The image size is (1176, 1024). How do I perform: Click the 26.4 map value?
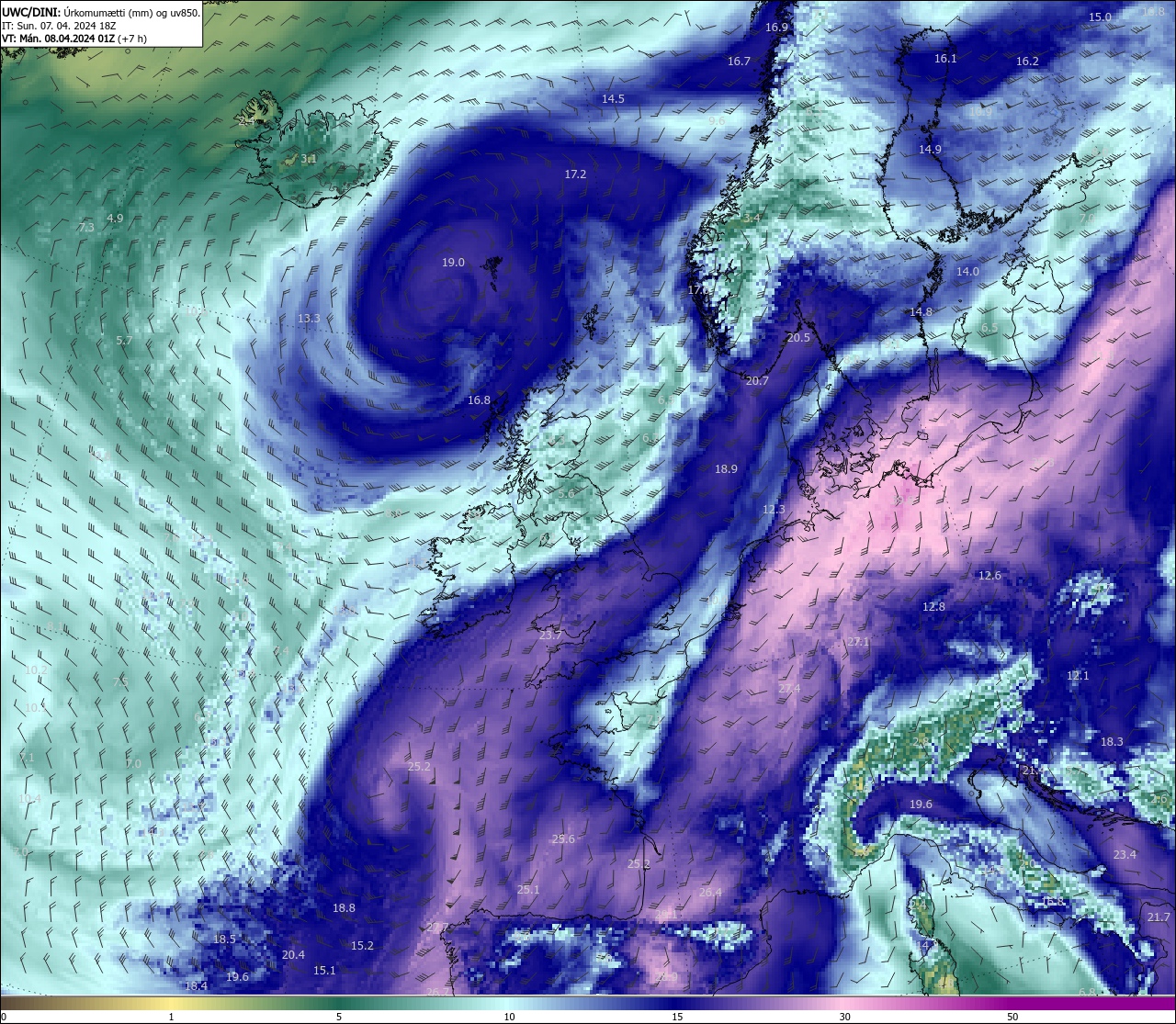tap(710, 893)
